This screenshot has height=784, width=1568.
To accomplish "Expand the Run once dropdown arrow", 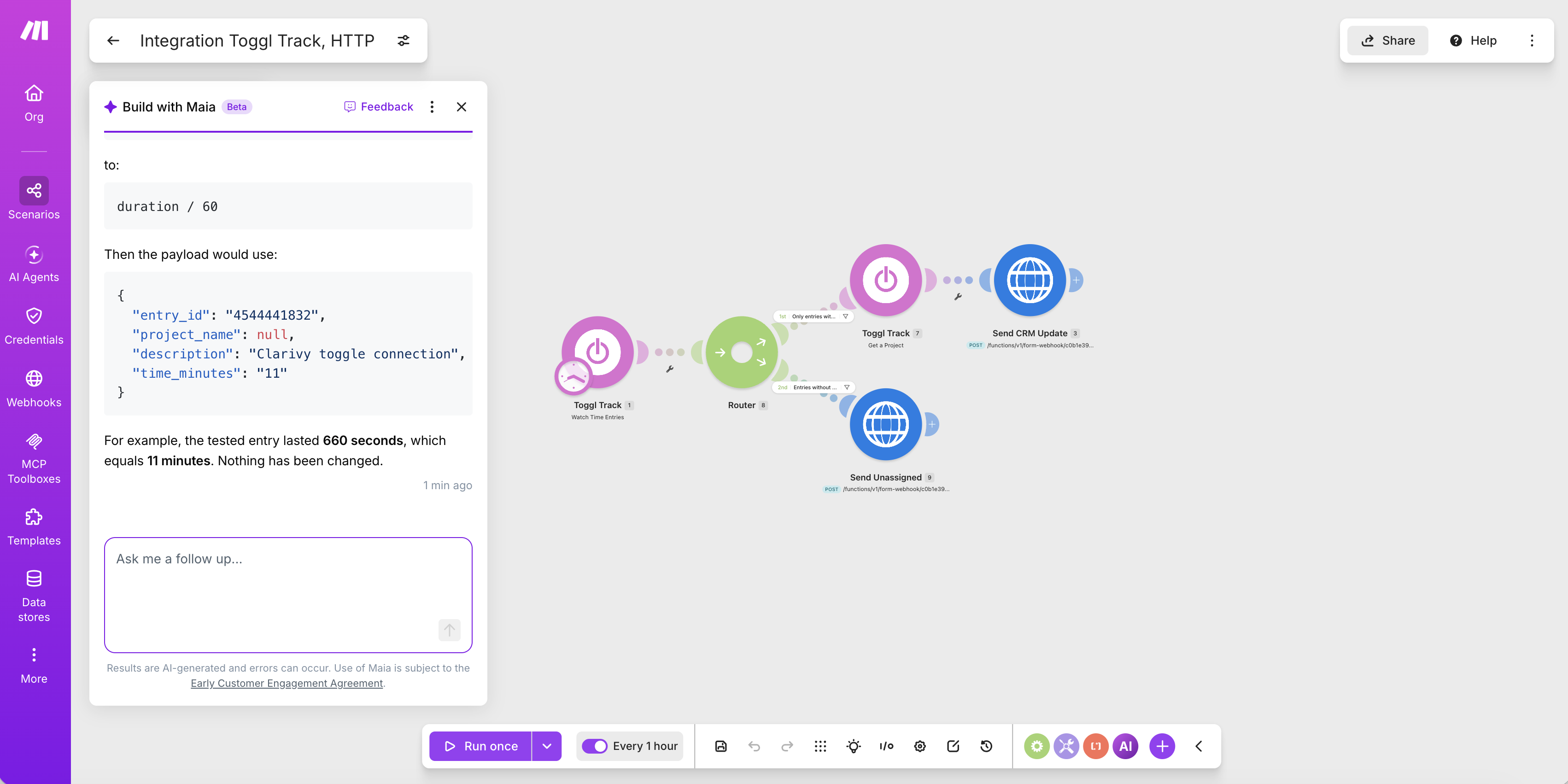I will (x=547, y=746).
